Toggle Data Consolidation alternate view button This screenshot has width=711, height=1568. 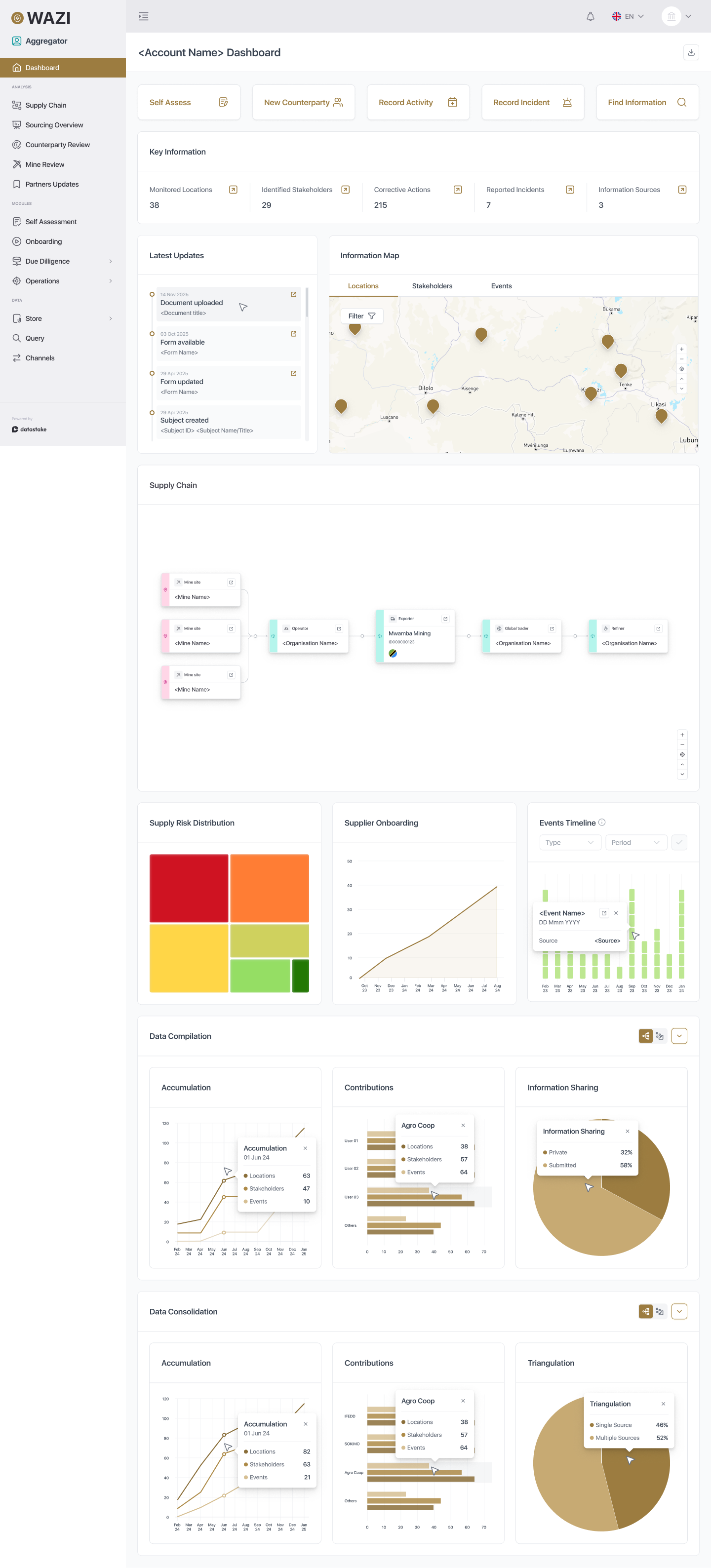tap(660, 1312)
